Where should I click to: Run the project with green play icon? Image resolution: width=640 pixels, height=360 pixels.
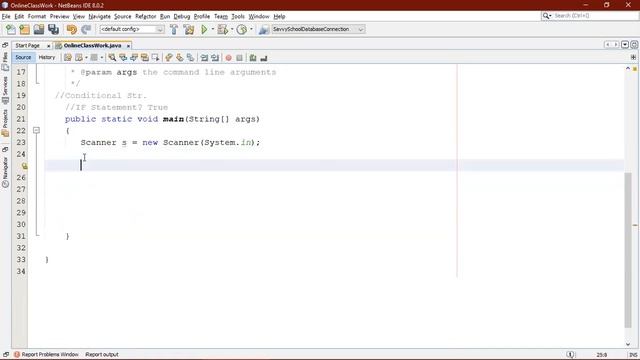pos(204,29)
